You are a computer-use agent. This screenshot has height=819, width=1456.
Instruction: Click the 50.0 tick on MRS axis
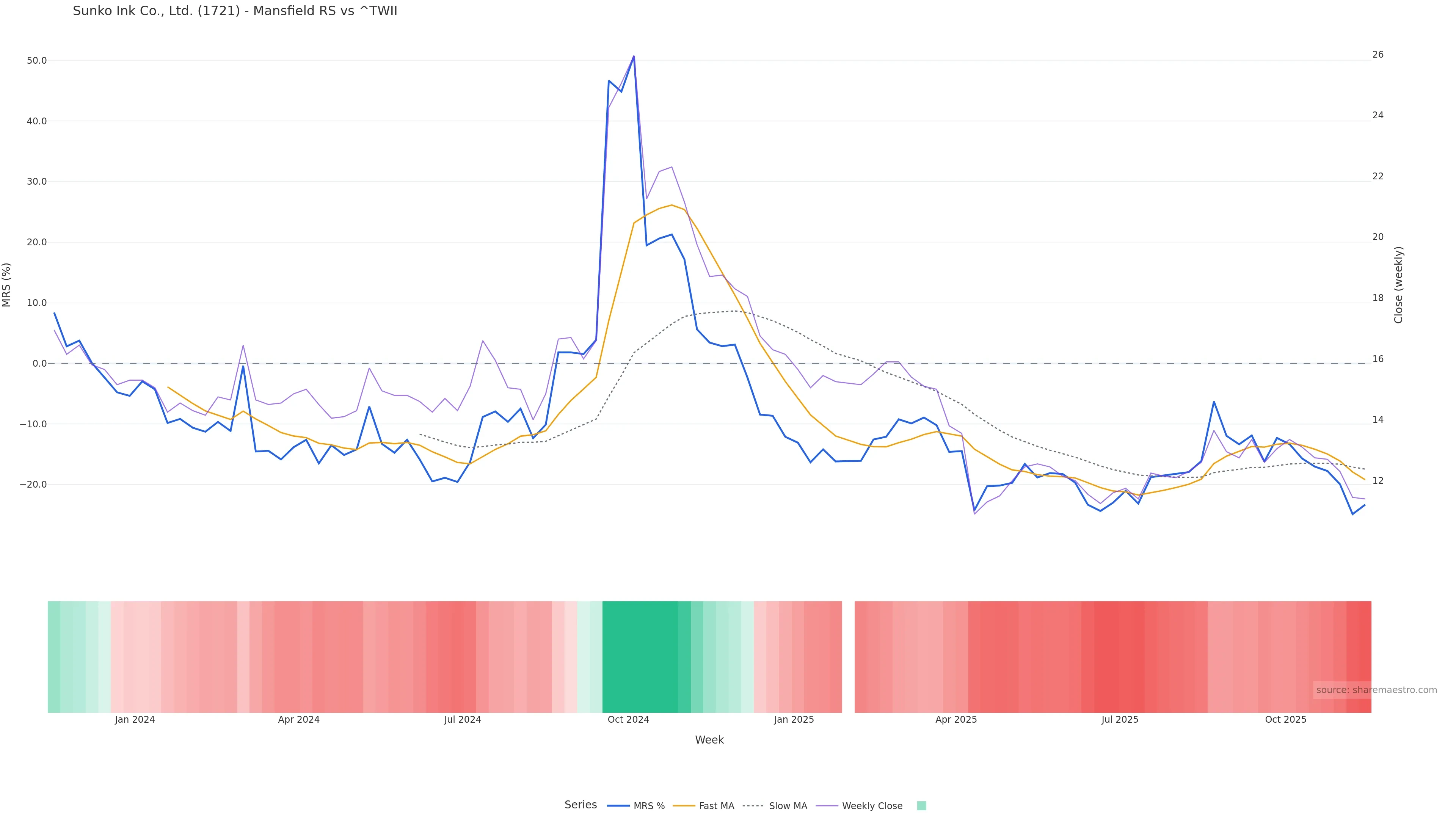point(37,61)
